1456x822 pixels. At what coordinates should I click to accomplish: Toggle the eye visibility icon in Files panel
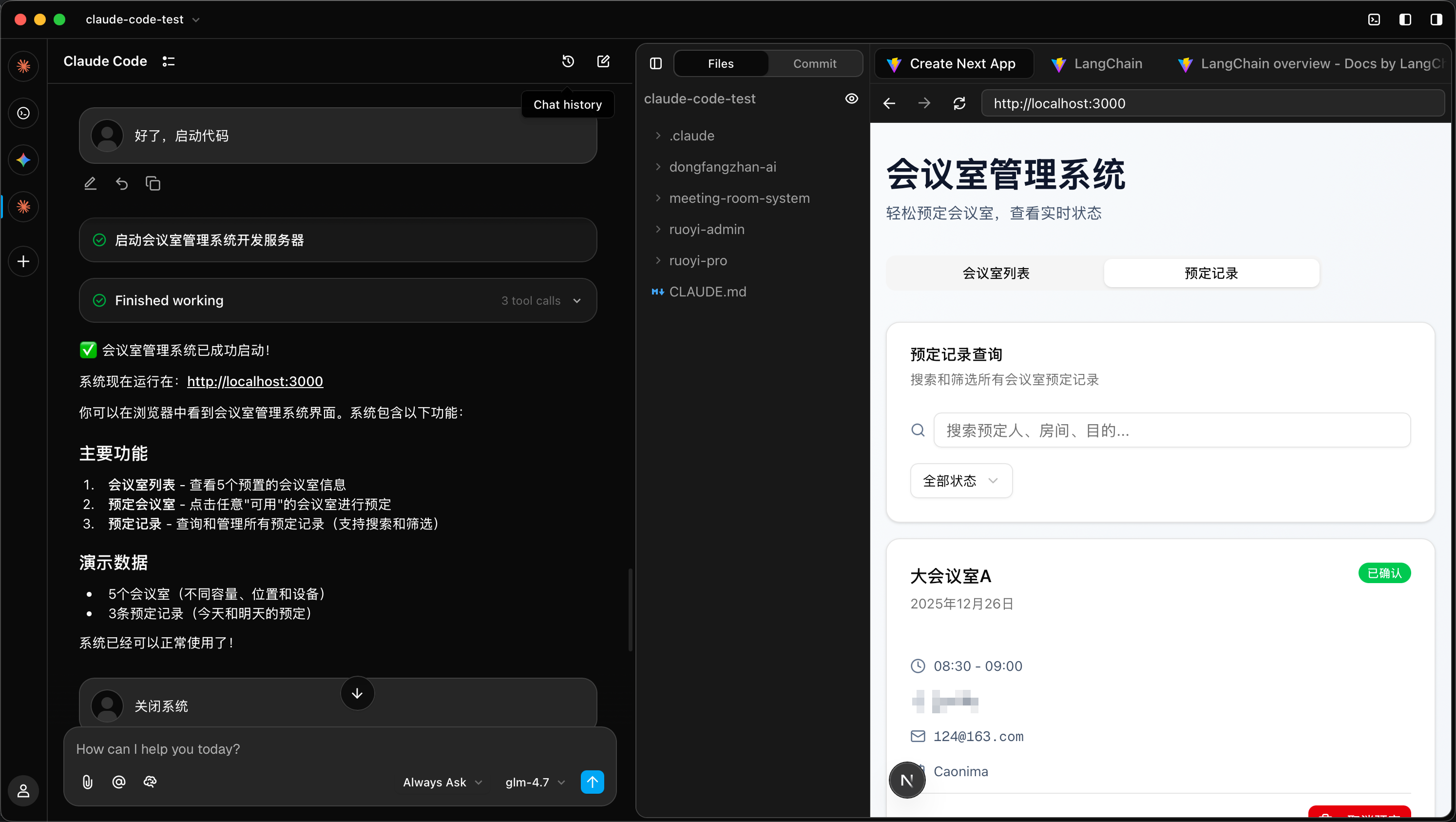pyautogui.click(x=851, y=99)
